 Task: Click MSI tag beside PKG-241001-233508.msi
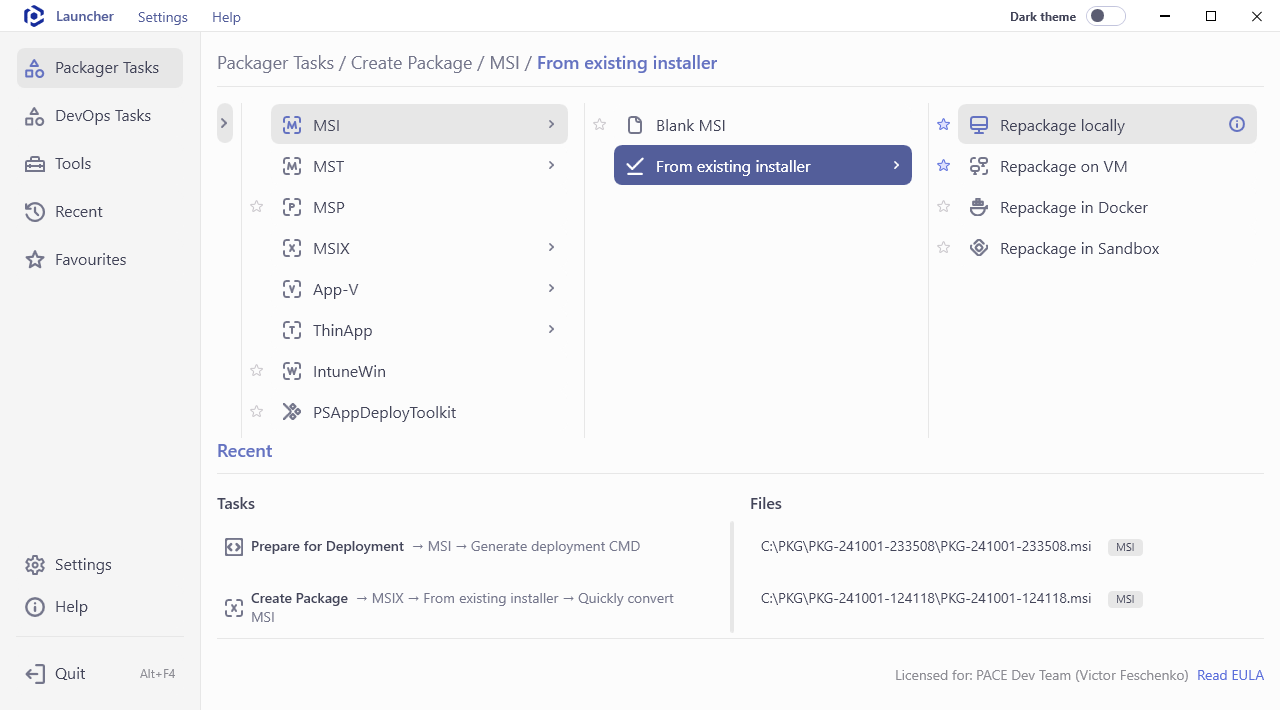point(1125,548)
